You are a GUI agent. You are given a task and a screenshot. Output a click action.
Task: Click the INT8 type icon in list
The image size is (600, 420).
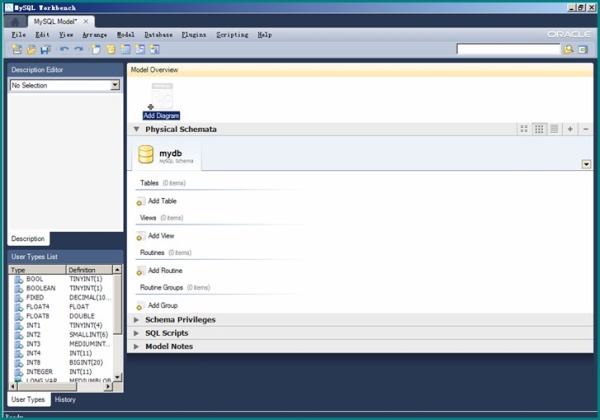tap(18, 363)
